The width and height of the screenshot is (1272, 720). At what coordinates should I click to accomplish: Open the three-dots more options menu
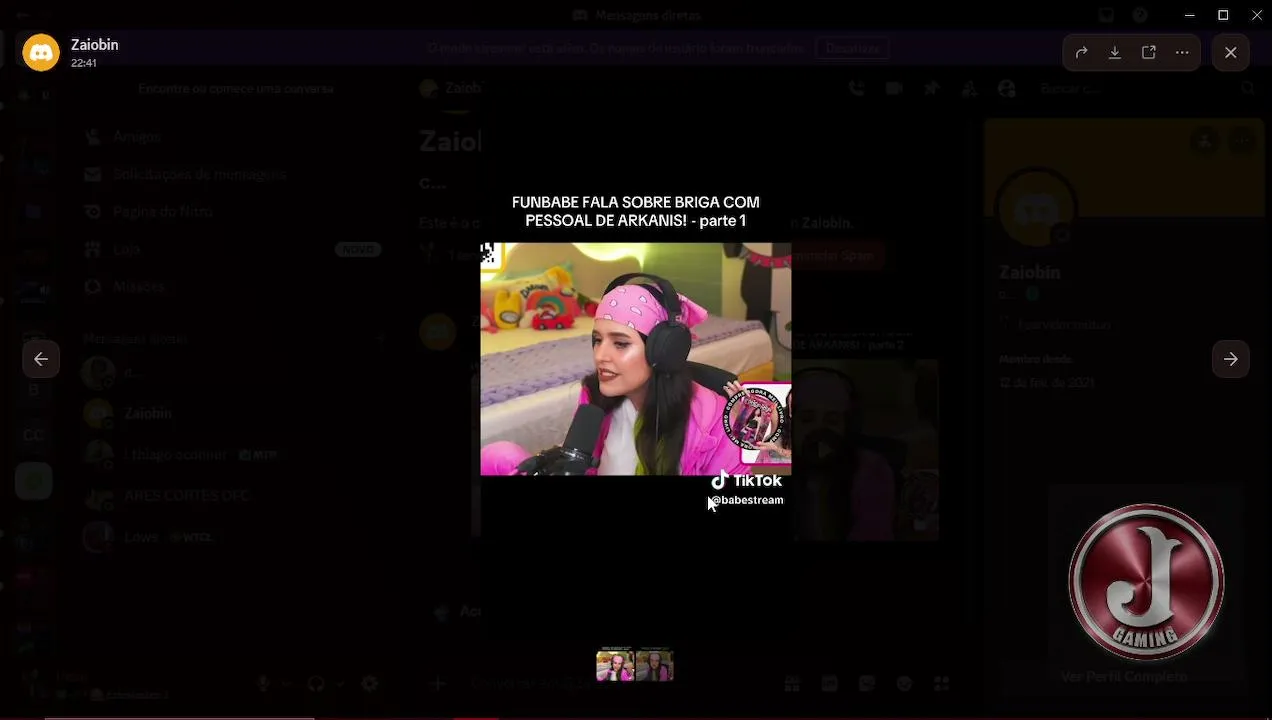[x=1182, y=53]
